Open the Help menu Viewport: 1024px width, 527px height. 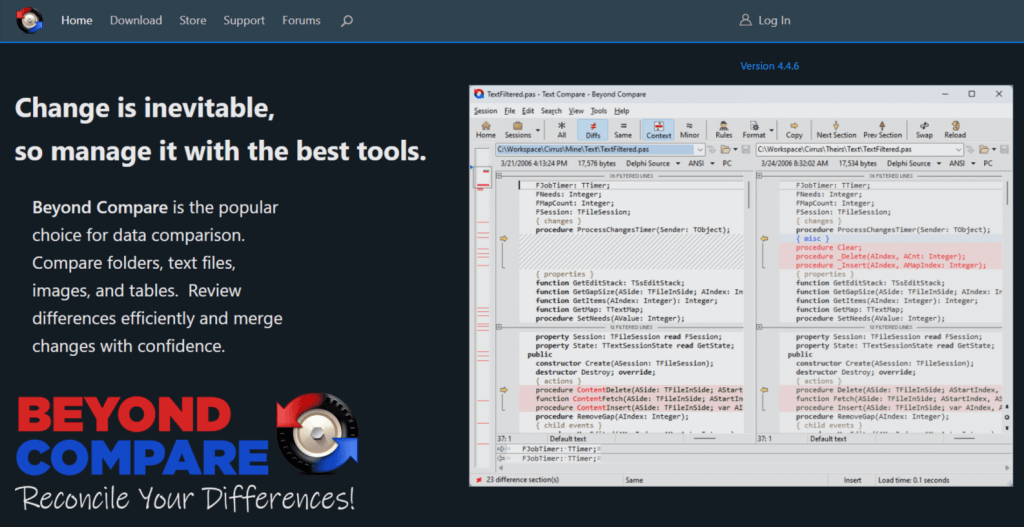[622, 111]
